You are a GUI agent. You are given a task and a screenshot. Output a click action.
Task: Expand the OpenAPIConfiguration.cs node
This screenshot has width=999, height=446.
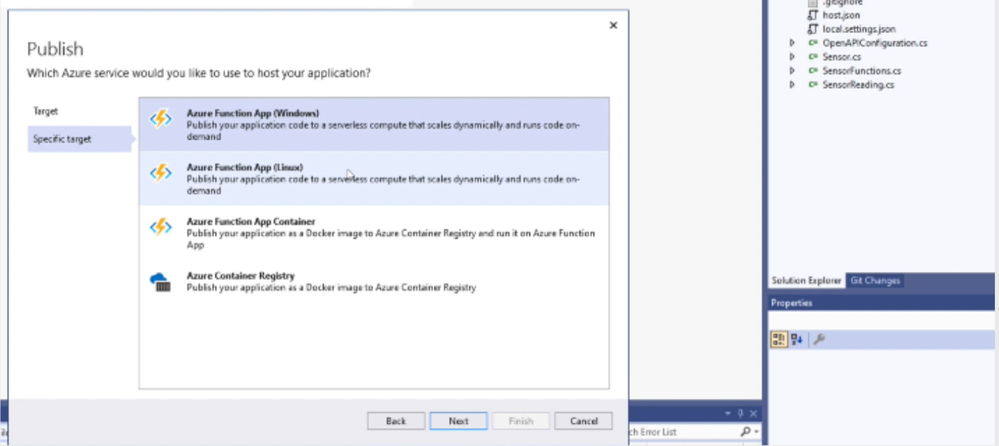click(x=792, y=43)
